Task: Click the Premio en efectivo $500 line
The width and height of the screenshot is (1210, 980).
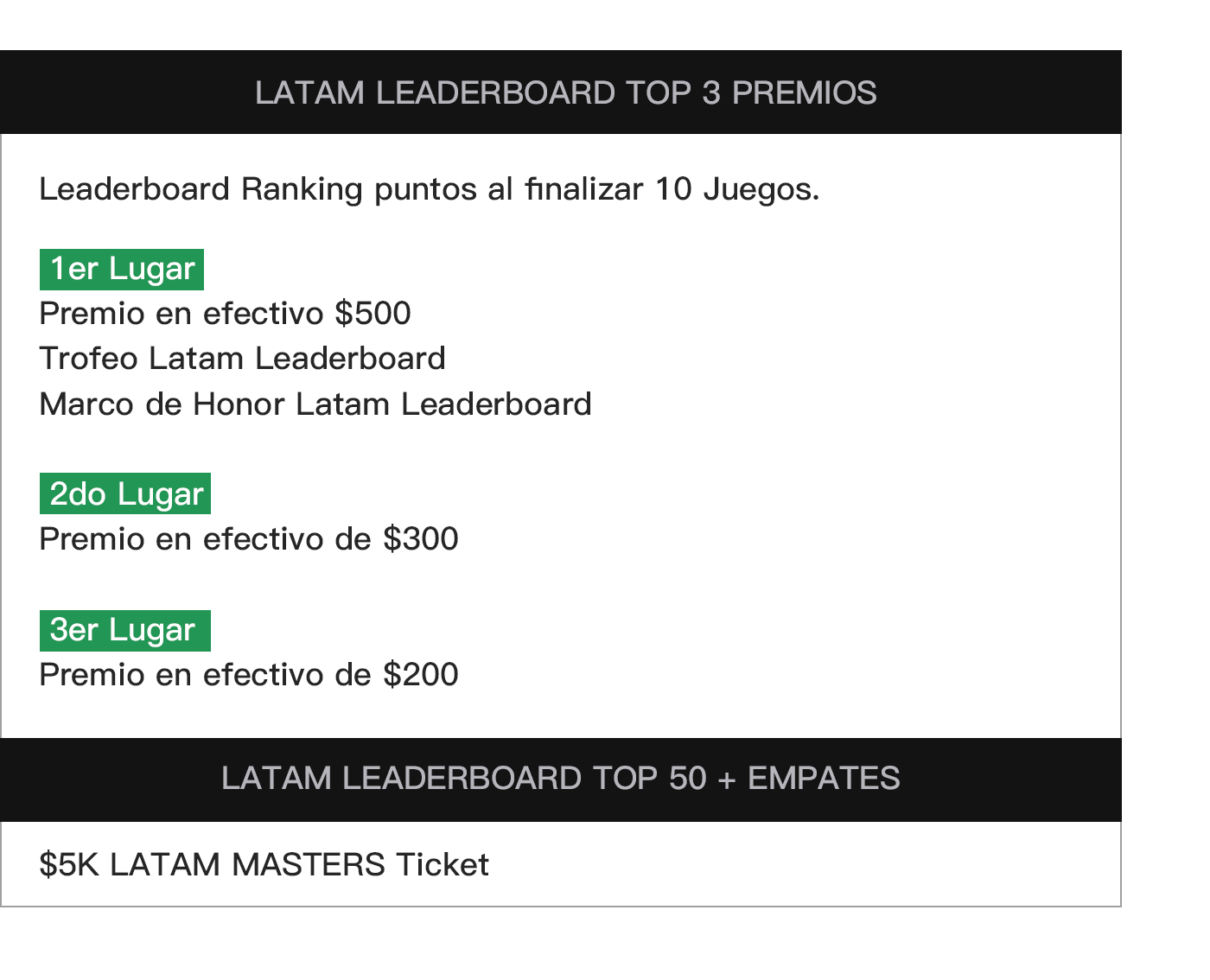Action: [226, 314]
